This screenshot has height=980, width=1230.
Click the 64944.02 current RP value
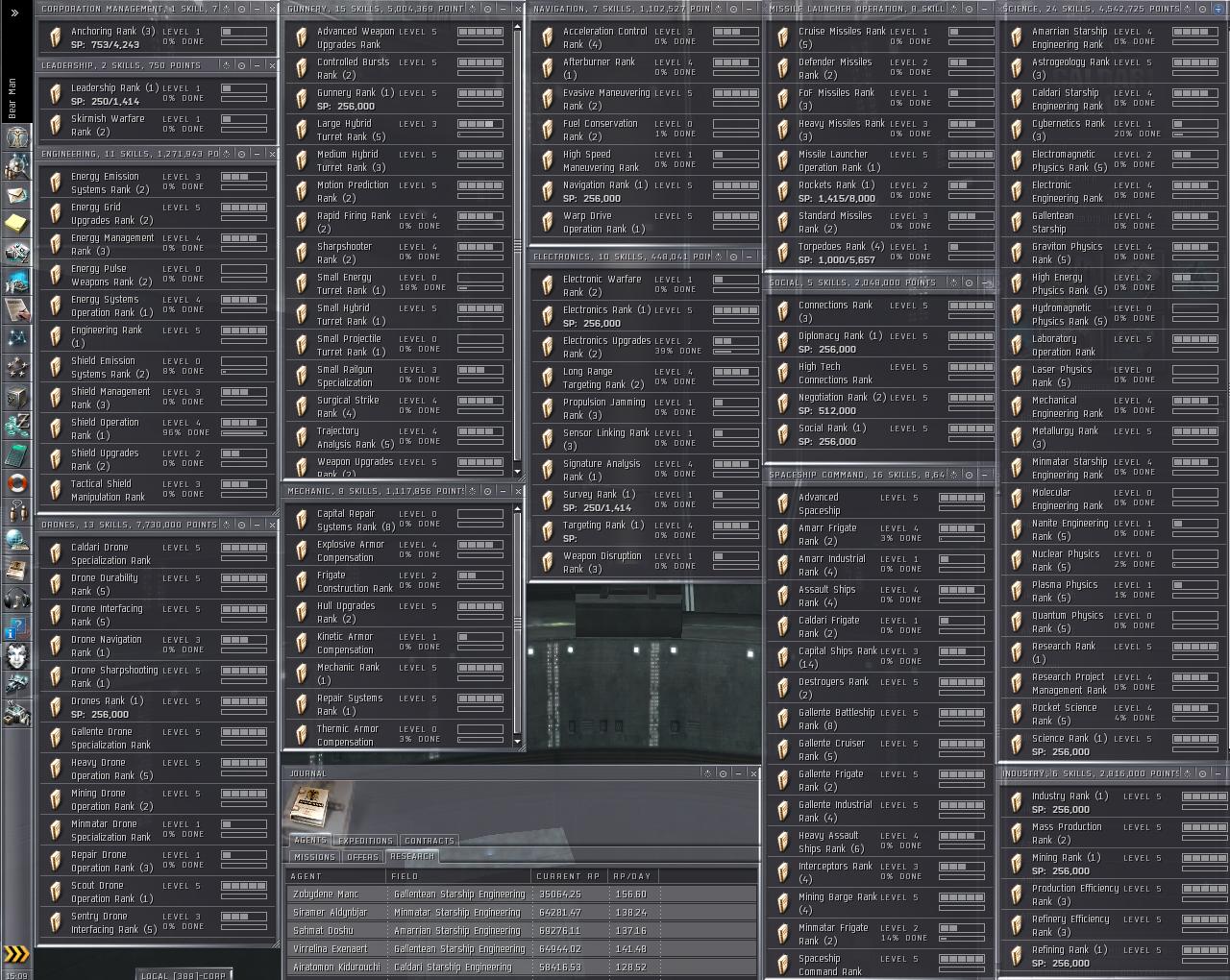[x=559, y=949]
